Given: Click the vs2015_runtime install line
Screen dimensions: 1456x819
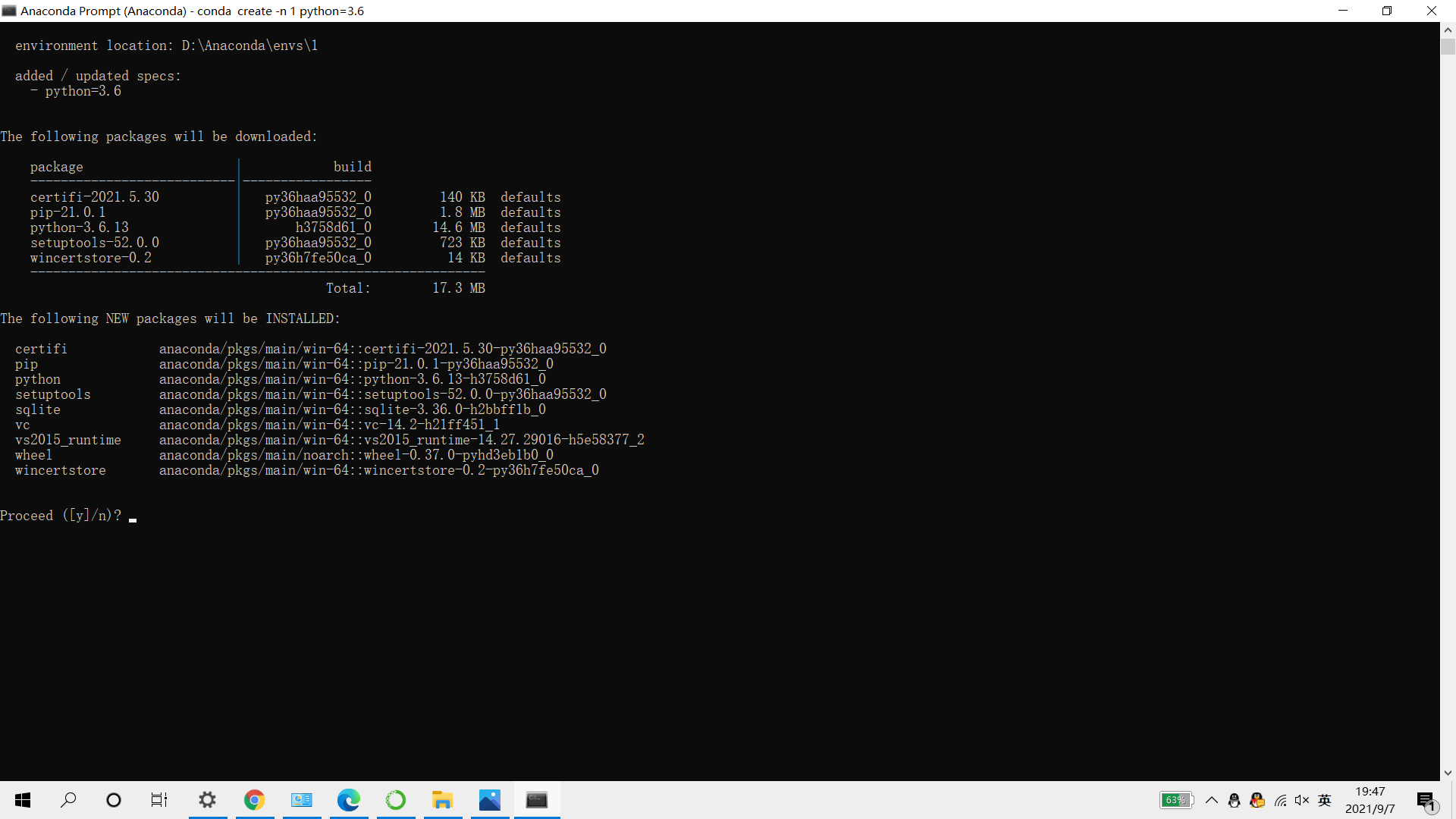Looking at the screenshot, I should coord(330,440).
